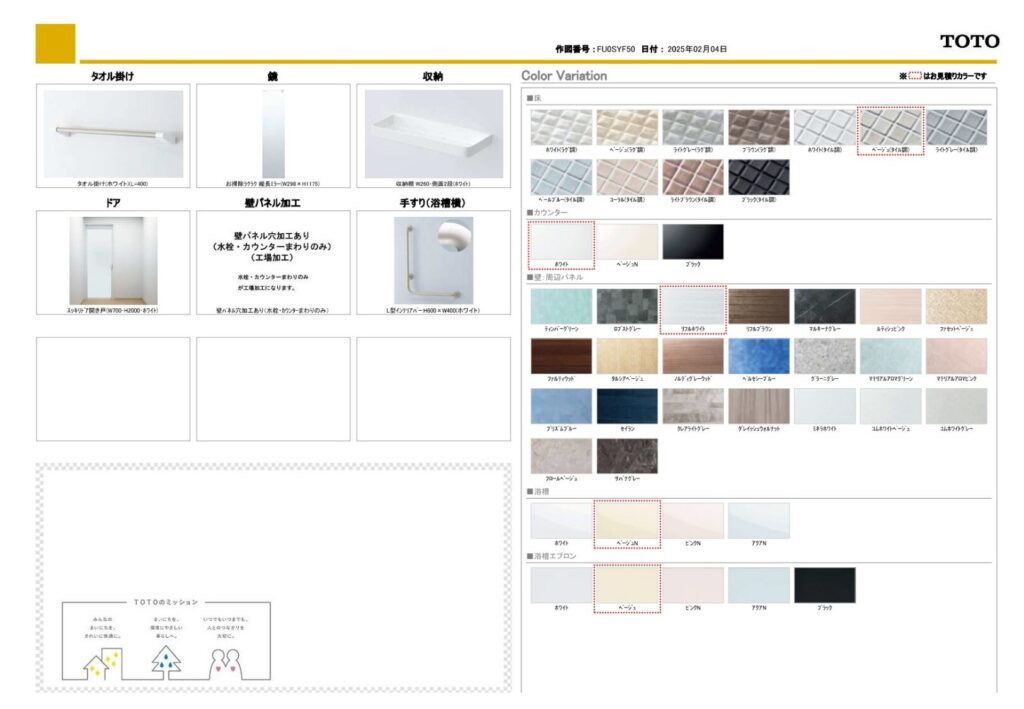This screenshot has height=709, width=1024.
Task: Select the towel bar product image
Action: [113, 133]
